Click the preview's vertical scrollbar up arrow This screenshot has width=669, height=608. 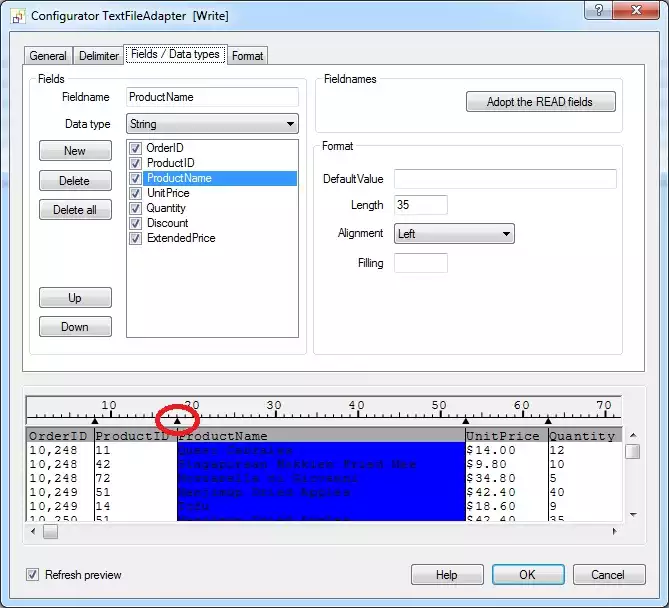pyautogui.click(x=632, y=435)
